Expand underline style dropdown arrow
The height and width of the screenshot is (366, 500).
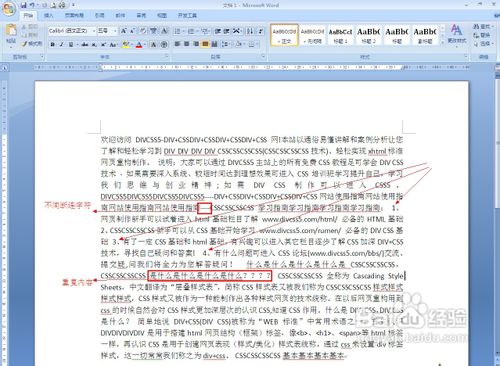77,44
